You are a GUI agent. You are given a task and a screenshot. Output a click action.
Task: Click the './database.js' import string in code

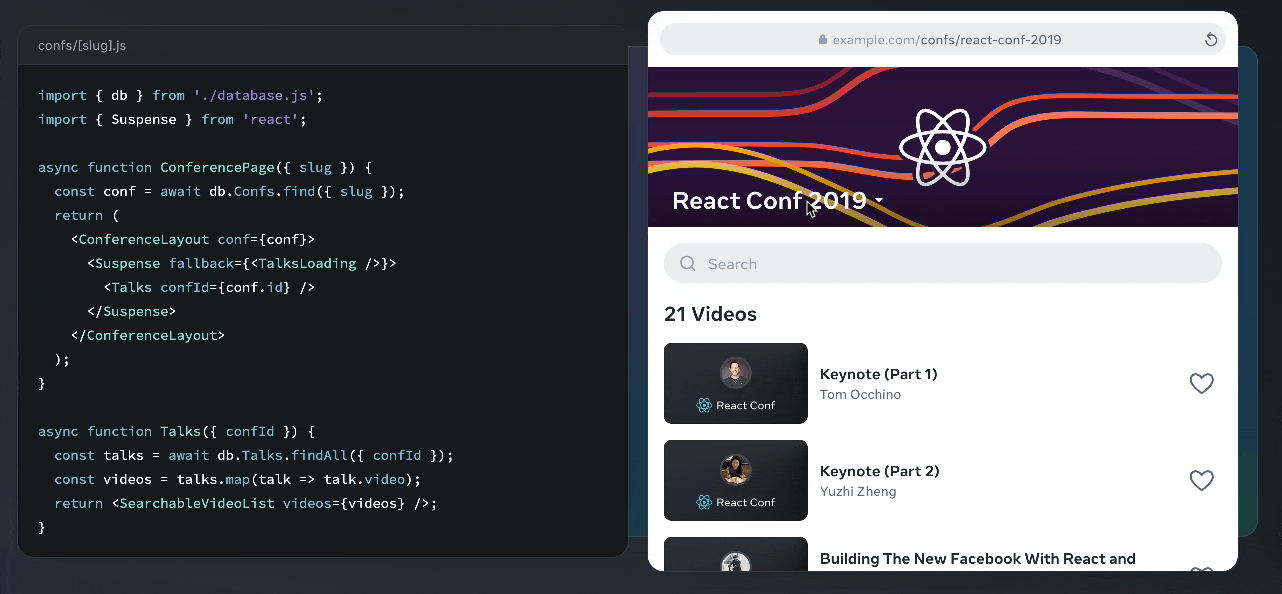255,95
